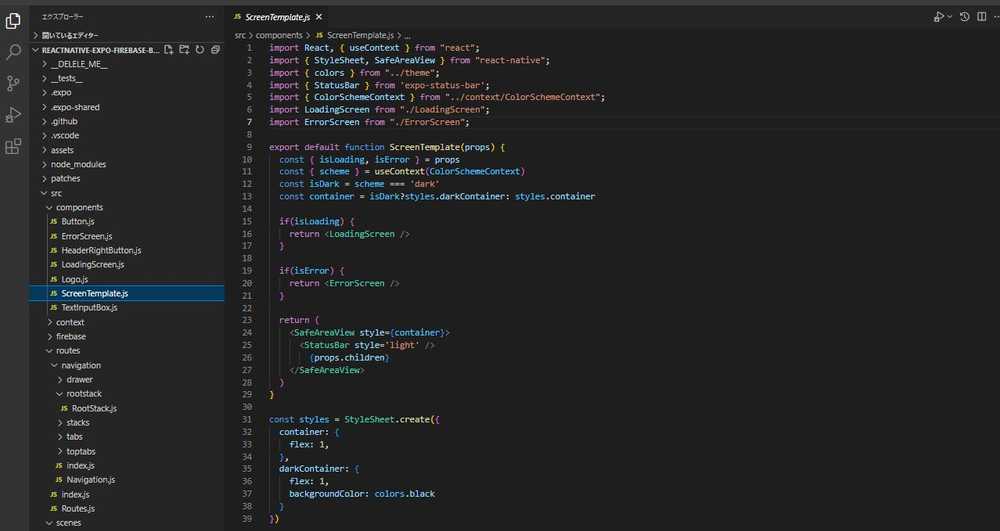Expand the toptabs folder
Screen dimensions: 1000x531
(x=128, y=451)
